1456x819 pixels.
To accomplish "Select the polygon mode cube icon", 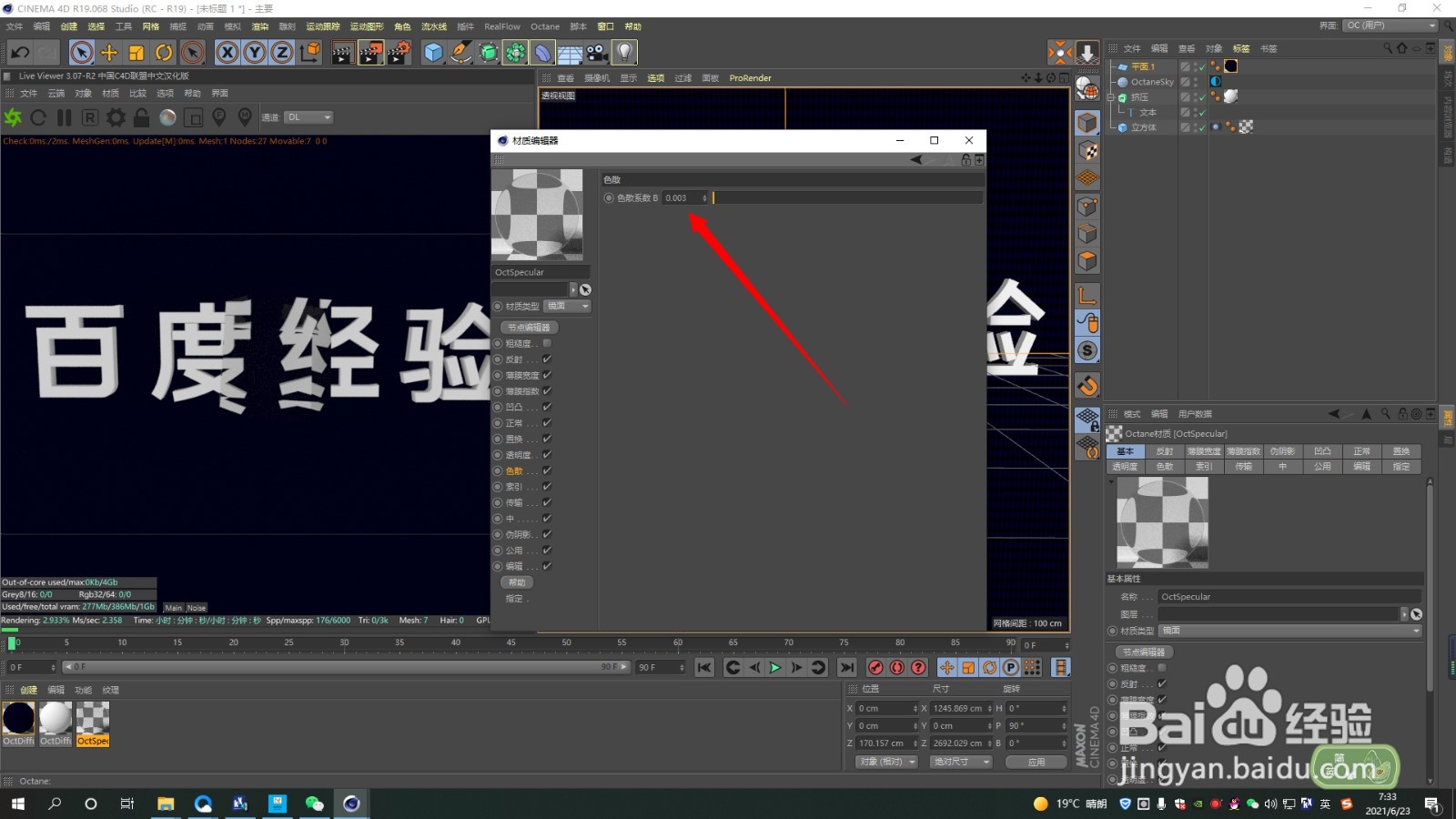I will pos(1087,261).
